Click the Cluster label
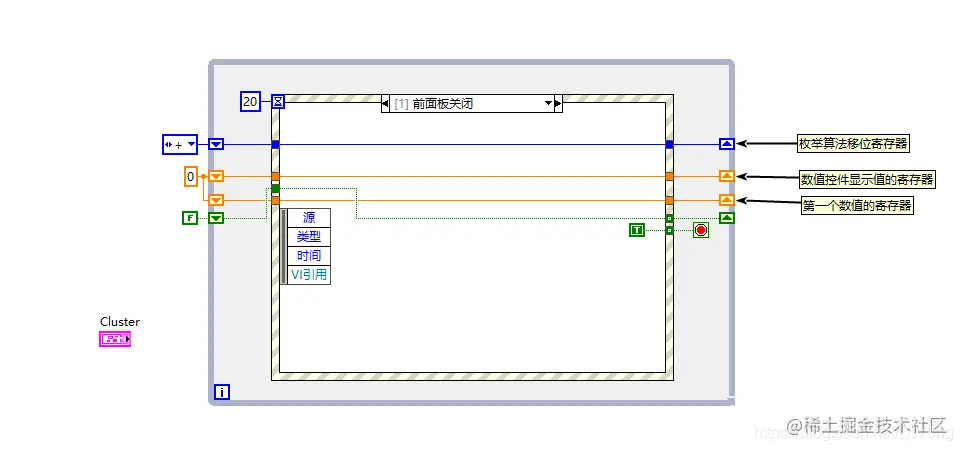Image resolution: width=962 pixels, height=451 pixels. point(120,322)
